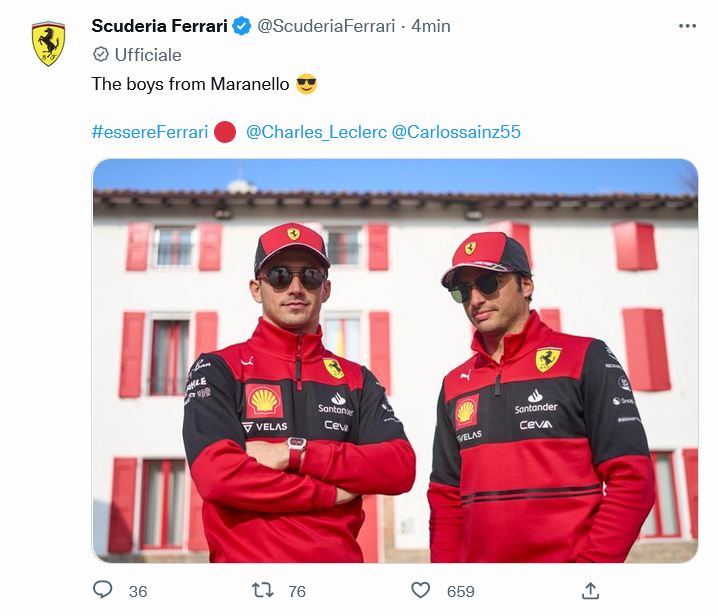Viewport: 718px width, 616px height.
Task: Click the Ufficiale checkmark icon
Action: pyautogui.click(x=100, y=55)
